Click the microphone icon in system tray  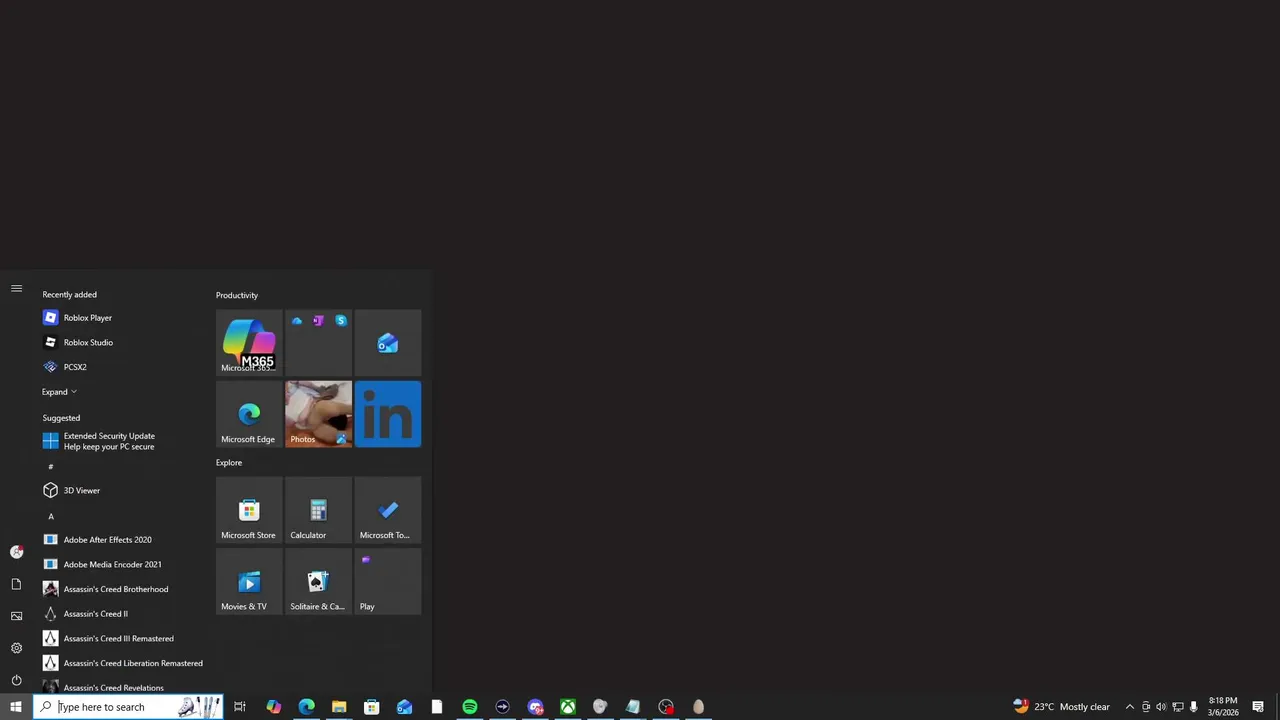pos(1193,707)
